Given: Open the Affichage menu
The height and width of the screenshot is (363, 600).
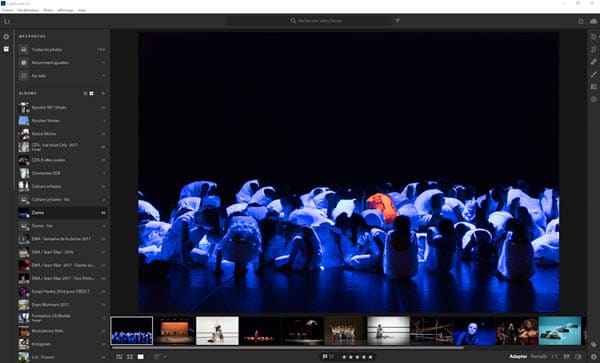Looking at the screenshot, I should pyautogui.click(x=65, y=10).
